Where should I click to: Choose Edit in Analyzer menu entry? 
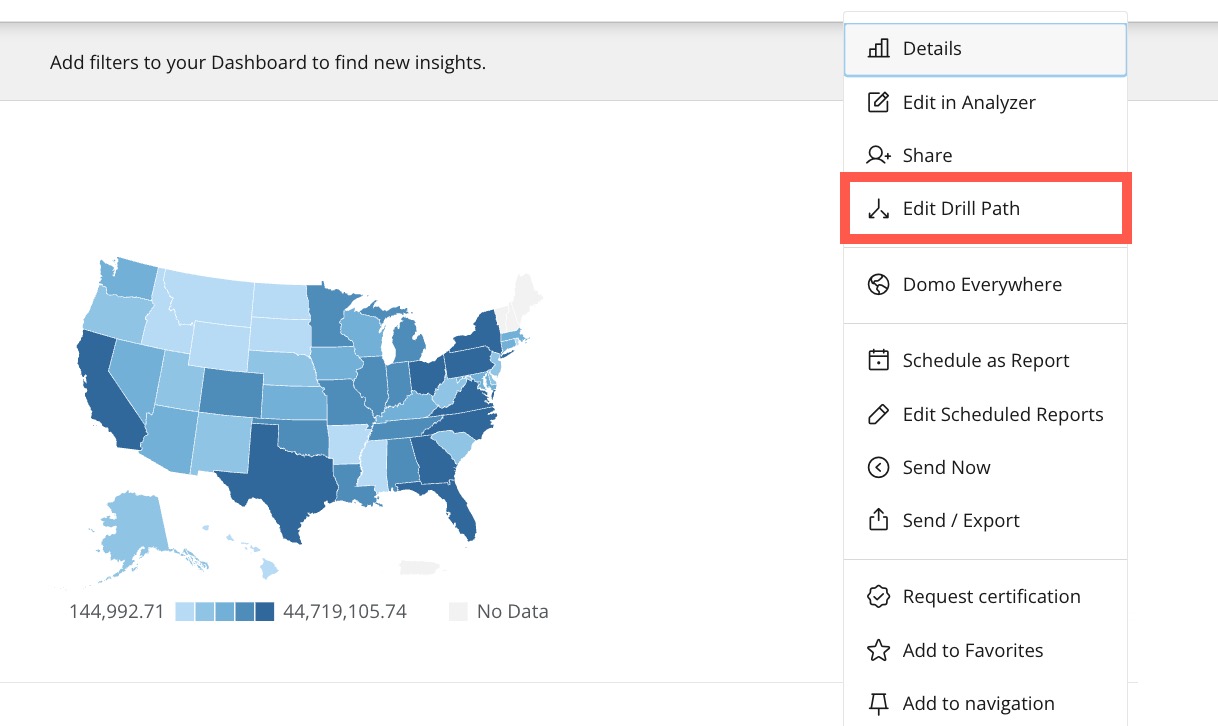pos(986,102)
